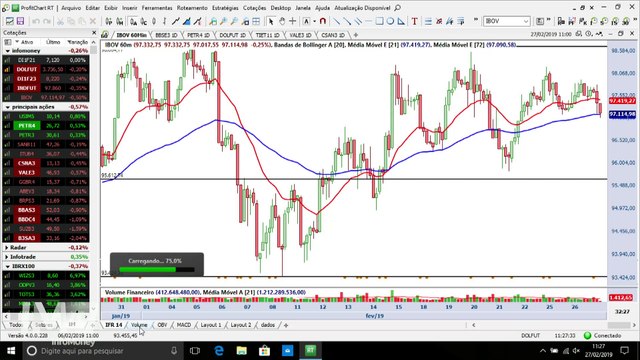
Task: Toggle the red magnet snap tool
Action: 322,21
